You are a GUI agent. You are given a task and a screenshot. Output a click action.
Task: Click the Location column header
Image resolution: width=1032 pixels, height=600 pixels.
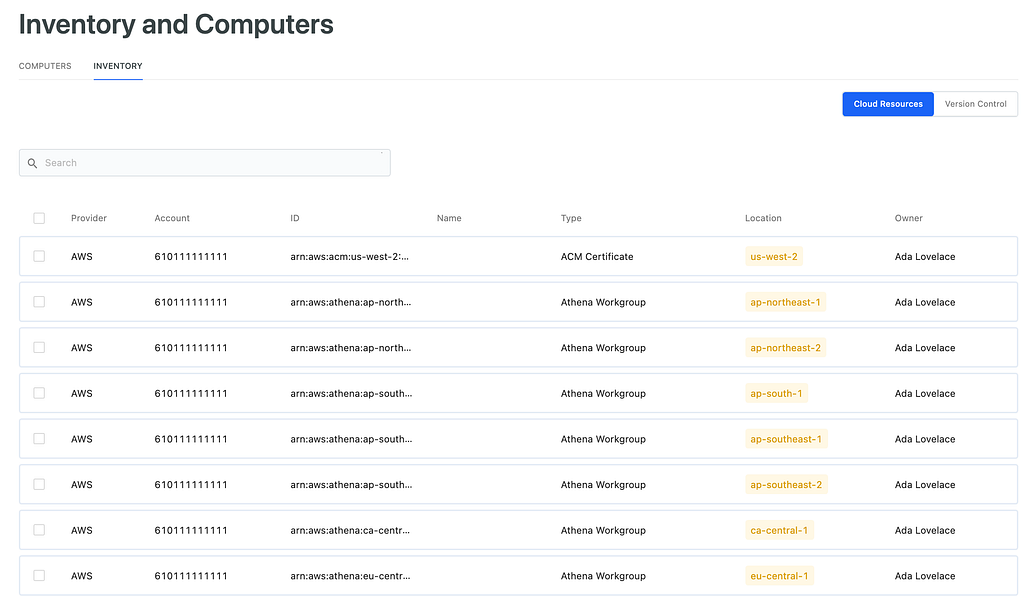[763, 218]
